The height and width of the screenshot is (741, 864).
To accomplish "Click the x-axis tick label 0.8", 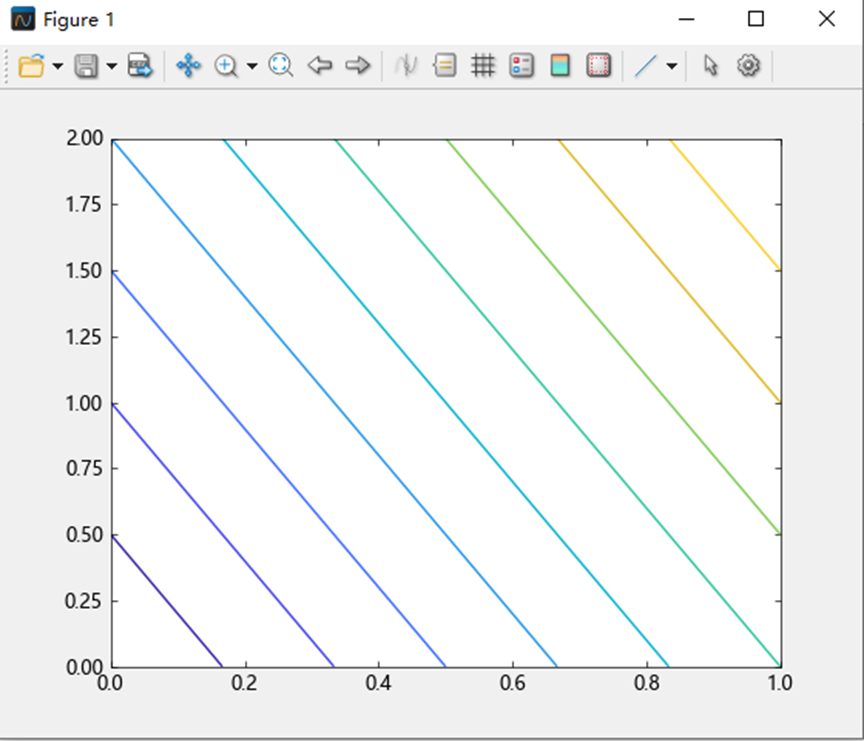I will (x=646, y=683).
